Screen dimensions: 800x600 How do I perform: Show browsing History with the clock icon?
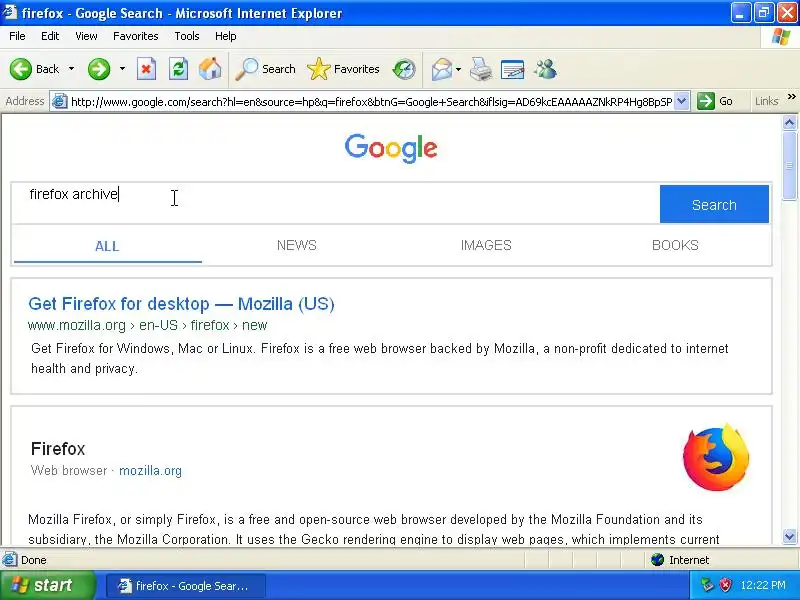click(404, 69)
